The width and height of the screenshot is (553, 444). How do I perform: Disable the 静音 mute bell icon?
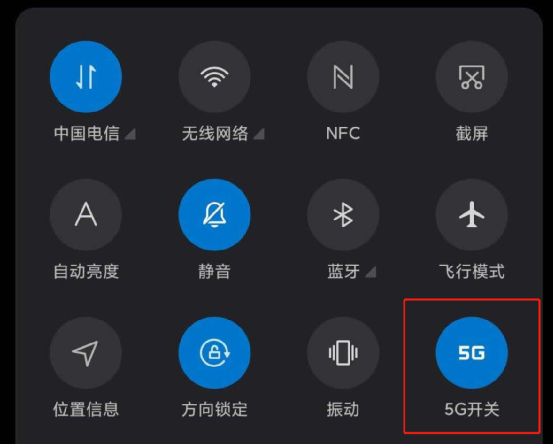pos(214,215)
